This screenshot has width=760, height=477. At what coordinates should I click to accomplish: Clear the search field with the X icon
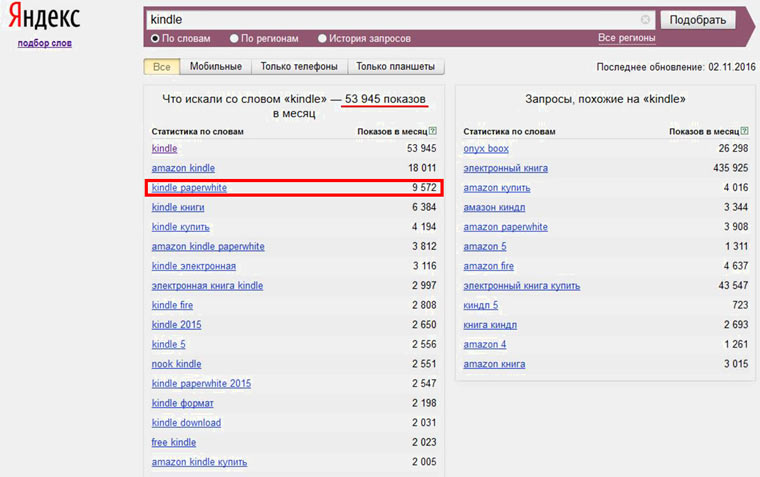(645, 19)
